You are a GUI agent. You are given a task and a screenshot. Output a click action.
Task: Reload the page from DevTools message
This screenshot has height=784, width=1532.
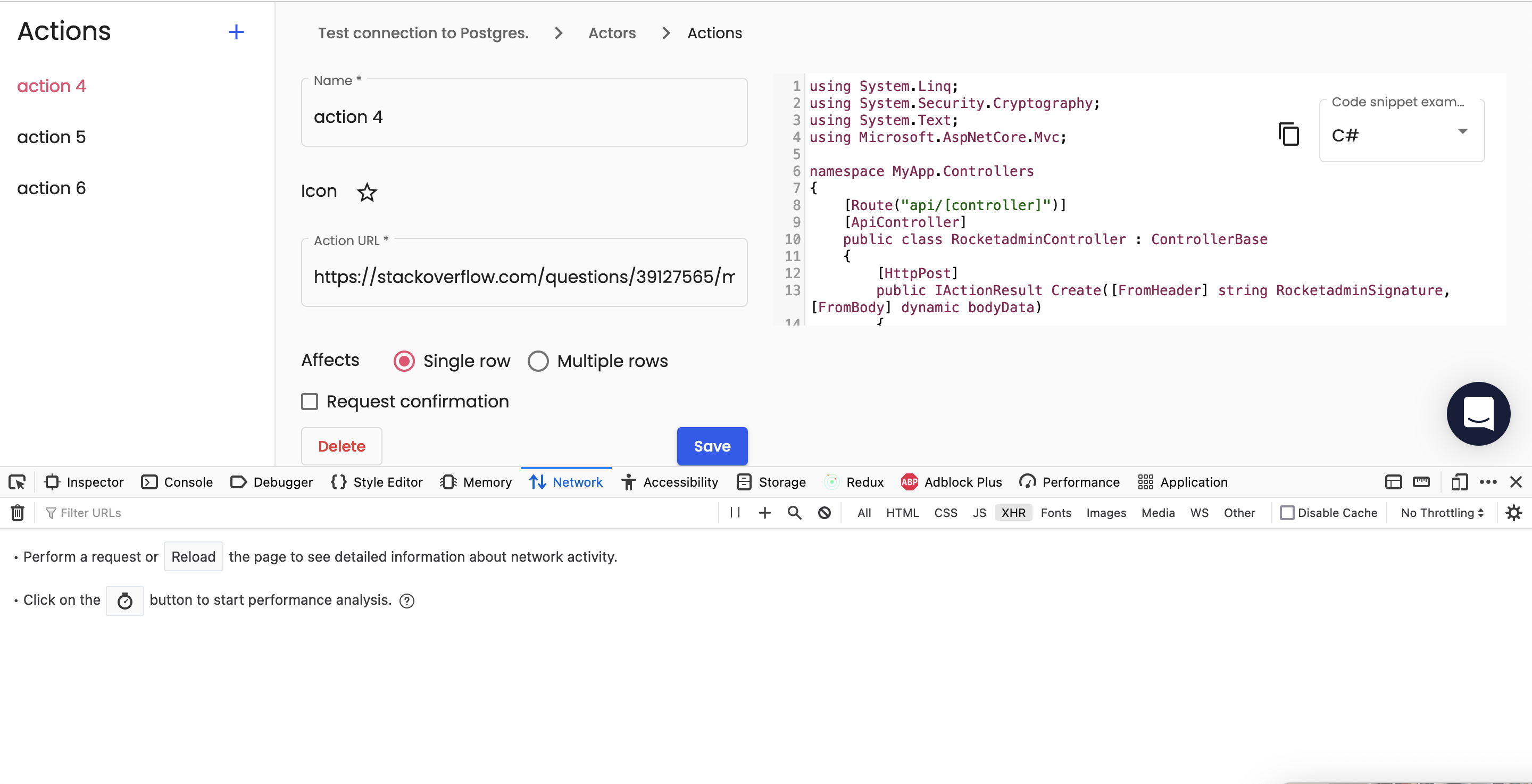(x=193, y=557)
